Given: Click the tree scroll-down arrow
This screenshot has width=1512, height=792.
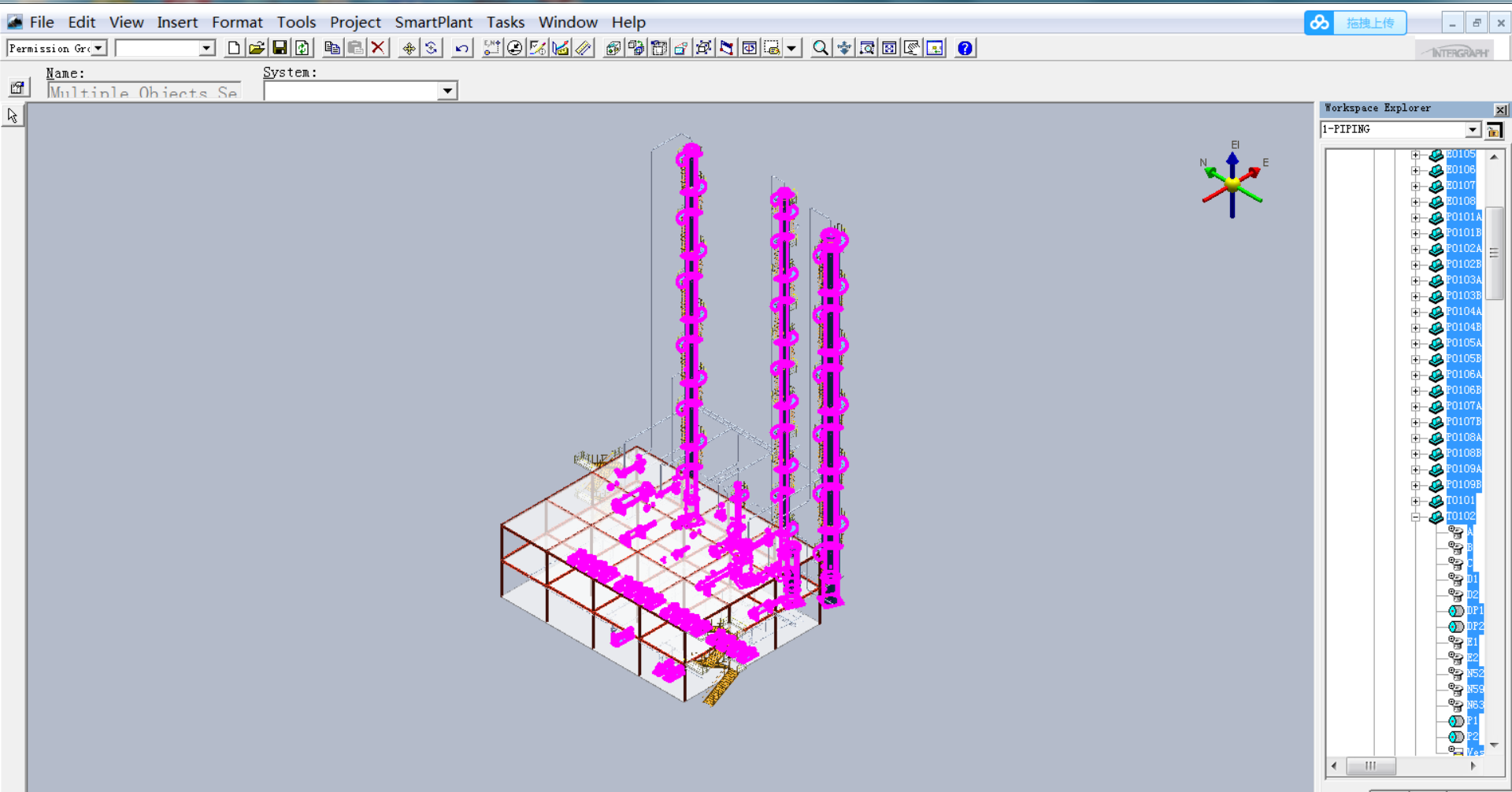Looking at the screenshot, I should [x=1494, y=745].
